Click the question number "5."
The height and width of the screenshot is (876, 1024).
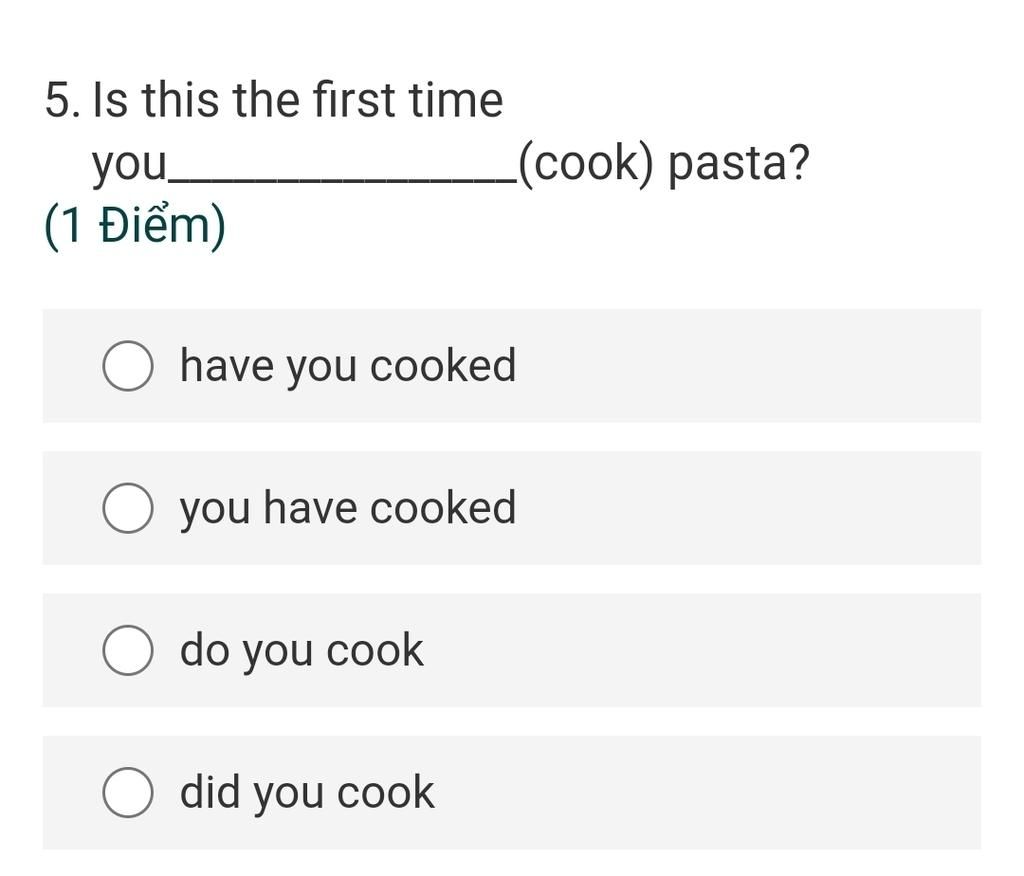pyautogui.click(x=62, y=100)
